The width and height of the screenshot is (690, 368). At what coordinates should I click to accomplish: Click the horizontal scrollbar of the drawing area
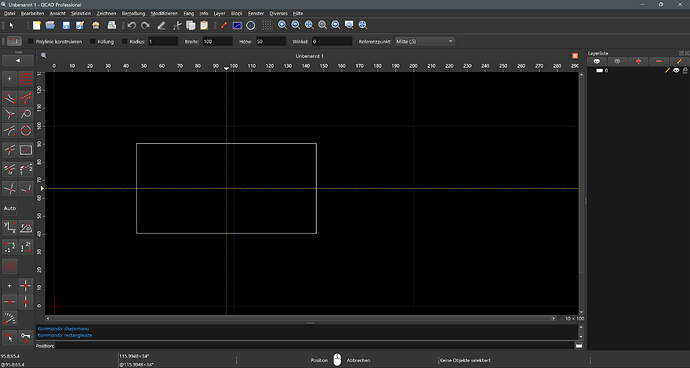[x=301, y=318]
